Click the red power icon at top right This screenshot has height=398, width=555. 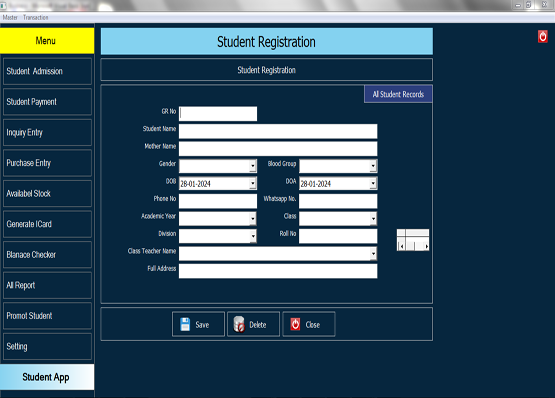tap(543, 36)
